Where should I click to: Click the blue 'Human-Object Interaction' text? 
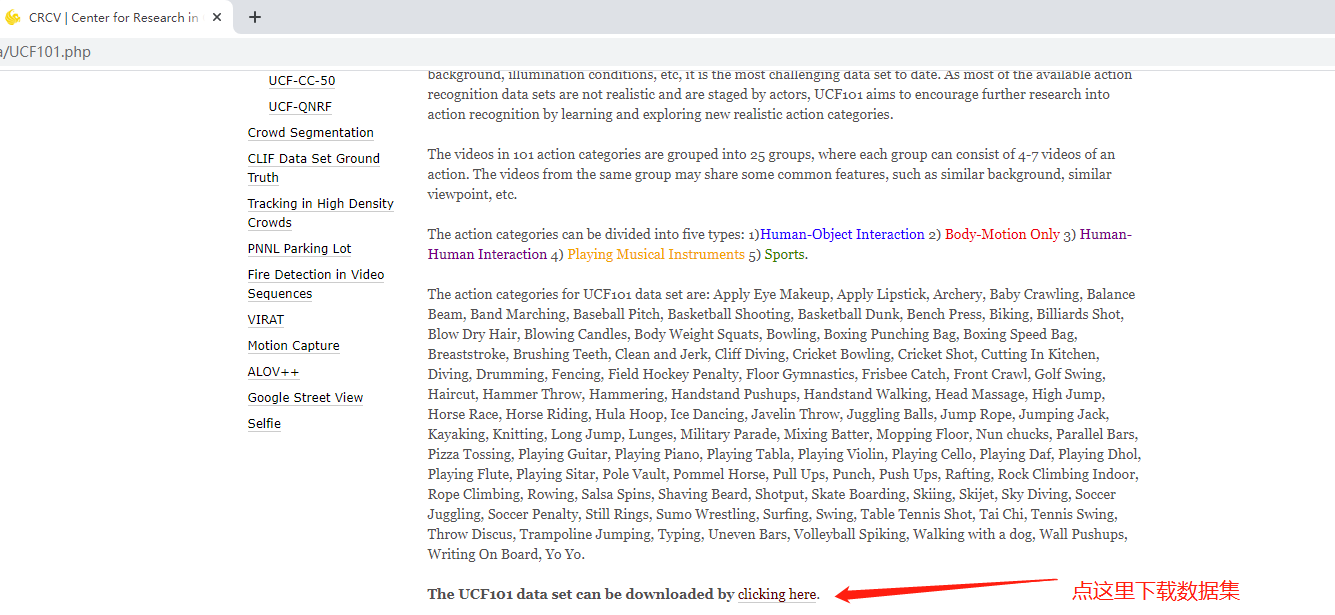[842, 234]
